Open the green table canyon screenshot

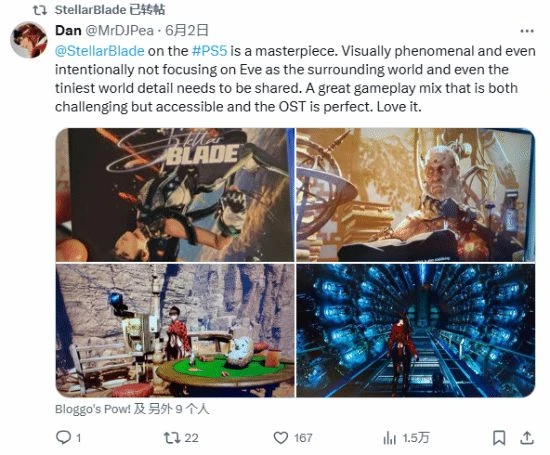point(175,330)
